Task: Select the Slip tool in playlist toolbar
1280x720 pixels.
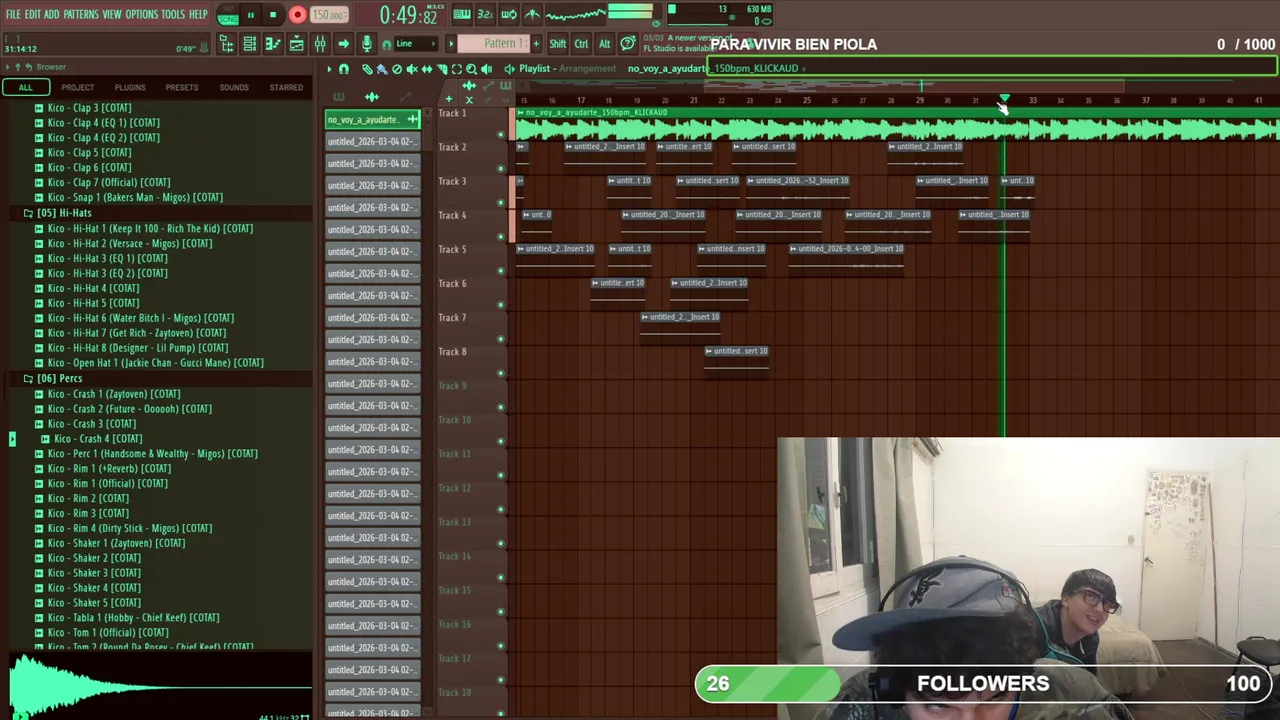Action: tap(427, 69)
